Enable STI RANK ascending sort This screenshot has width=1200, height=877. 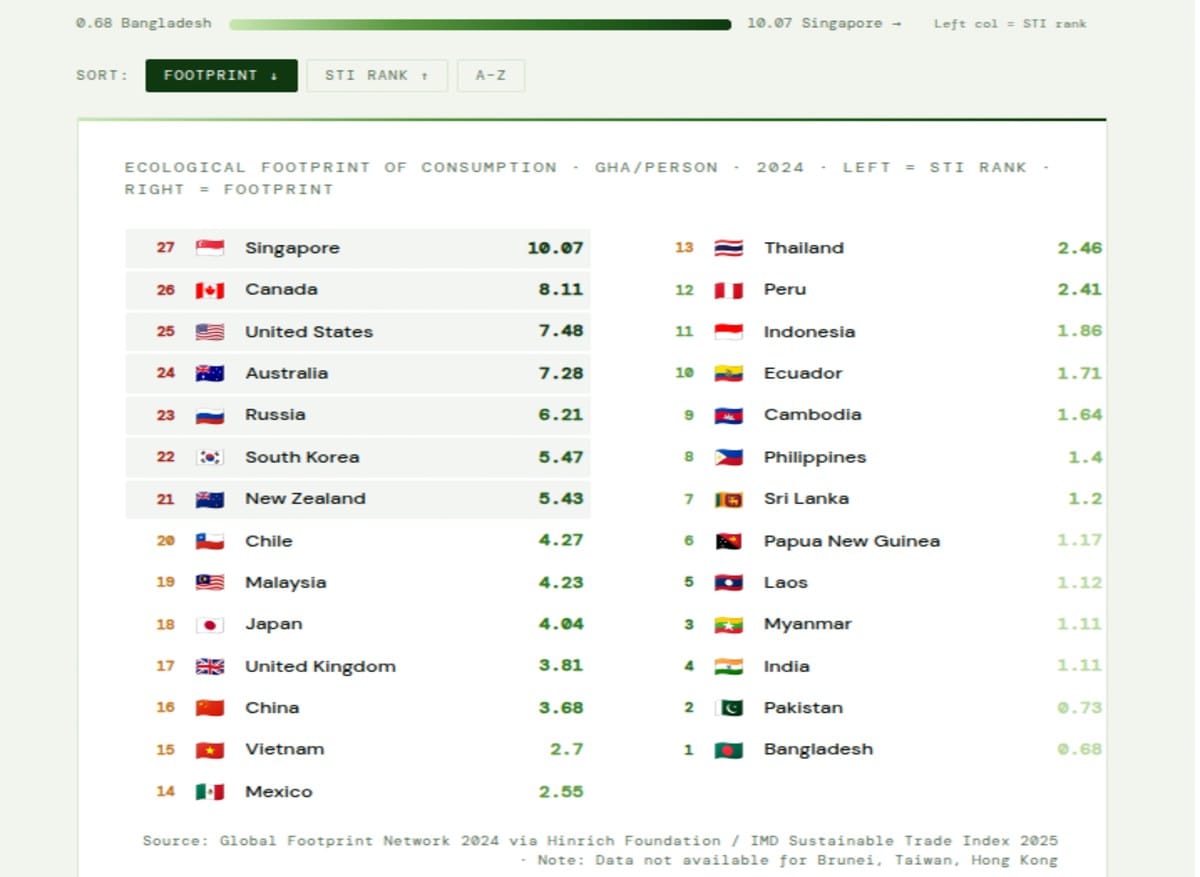pyautogui.click(x=377, y=75)
